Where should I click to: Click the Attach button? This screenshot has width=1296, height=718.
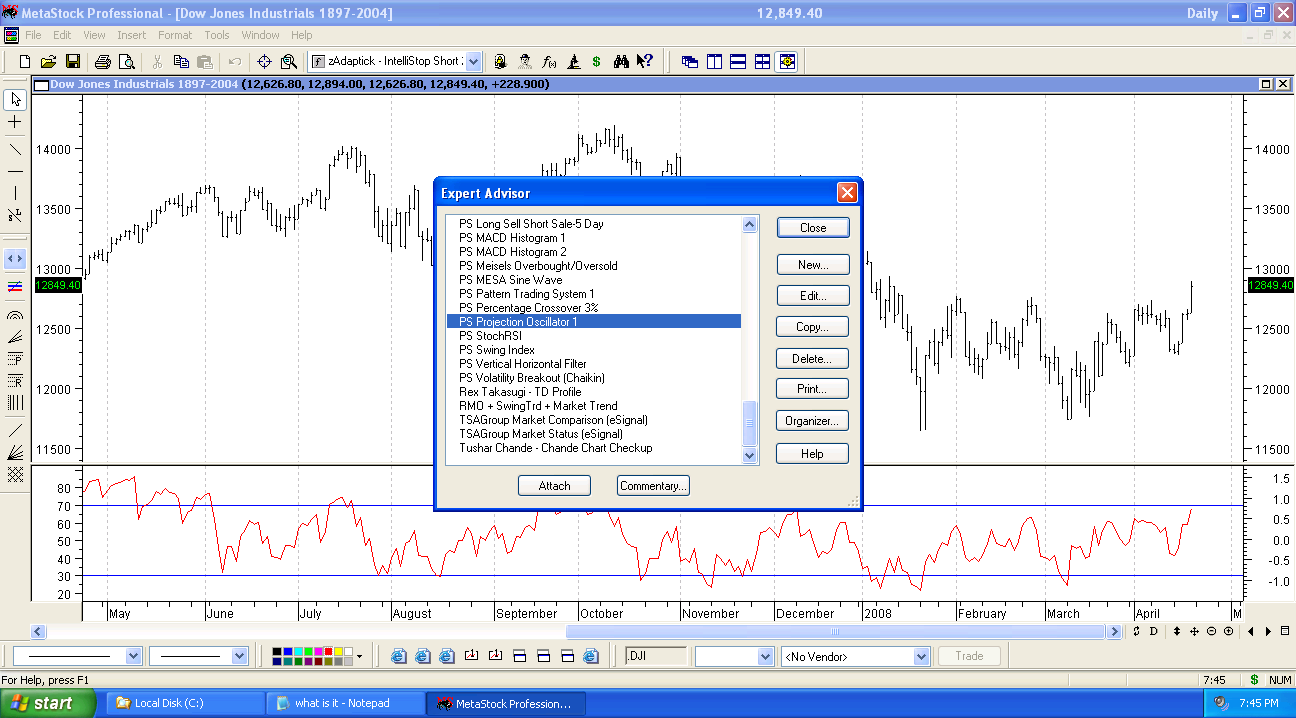[x=554, y=486]
